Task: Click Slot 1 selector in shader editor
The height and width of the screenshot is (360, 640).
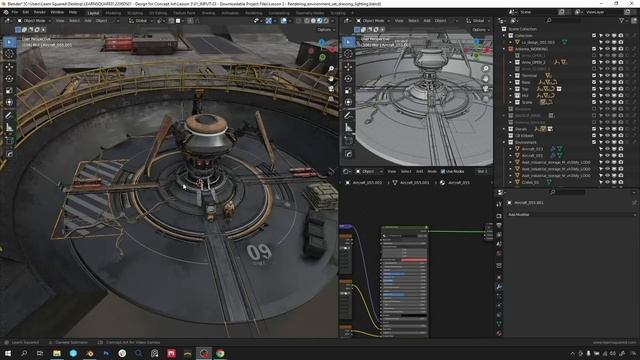Action: pyautogui.click(x=482, y=171)
